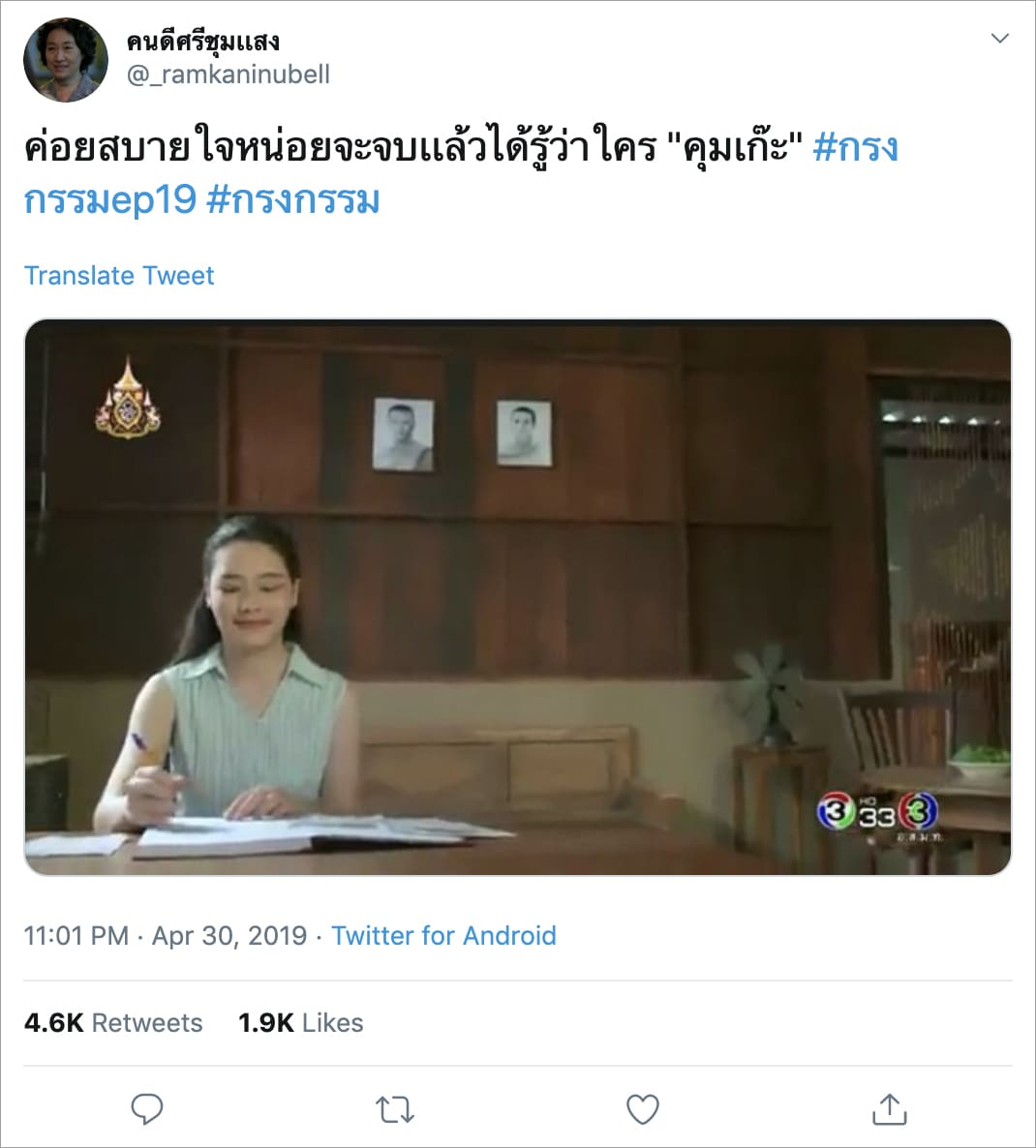Expand the tweet options chevron
1036x1148 pixels.
(1000, 38)
